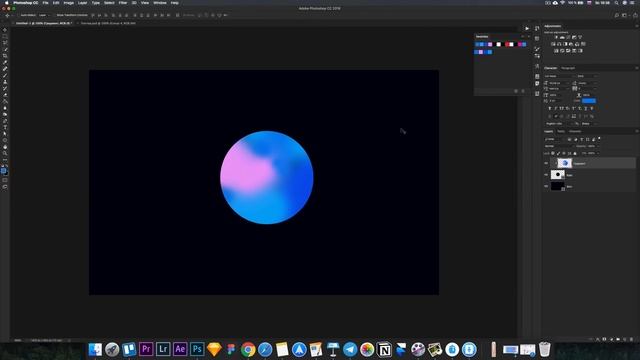Lock all on the selected layer

tap(575, 153)
